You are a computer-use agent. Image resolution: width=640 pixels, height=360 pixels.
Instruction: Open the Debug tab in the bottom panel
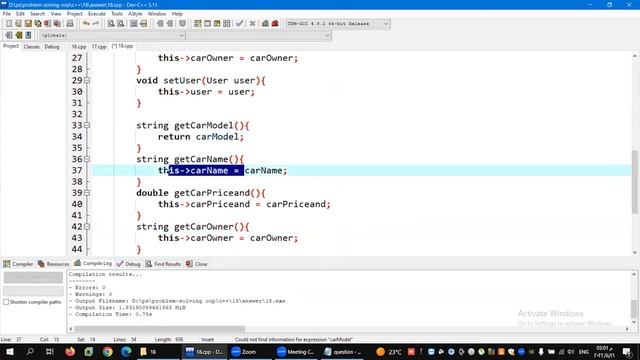[129, 264]
